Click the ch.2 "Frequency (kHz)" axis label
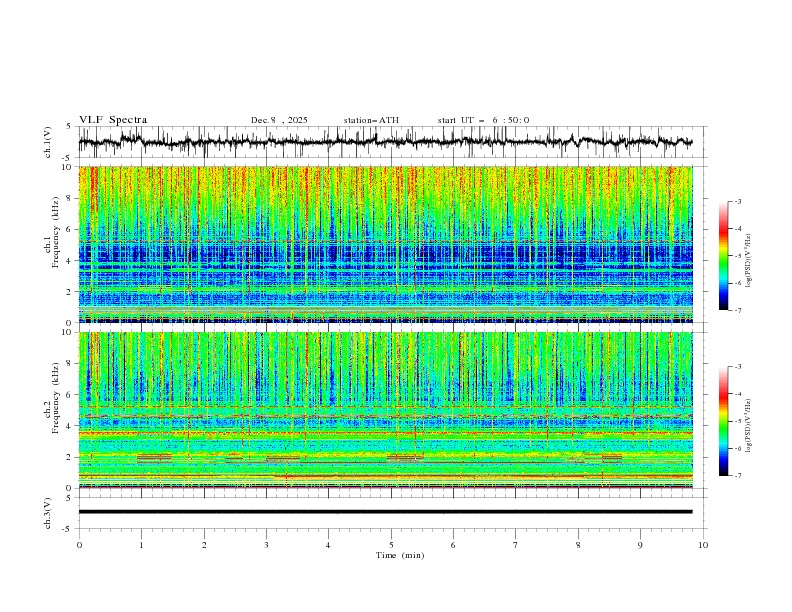 56,398
